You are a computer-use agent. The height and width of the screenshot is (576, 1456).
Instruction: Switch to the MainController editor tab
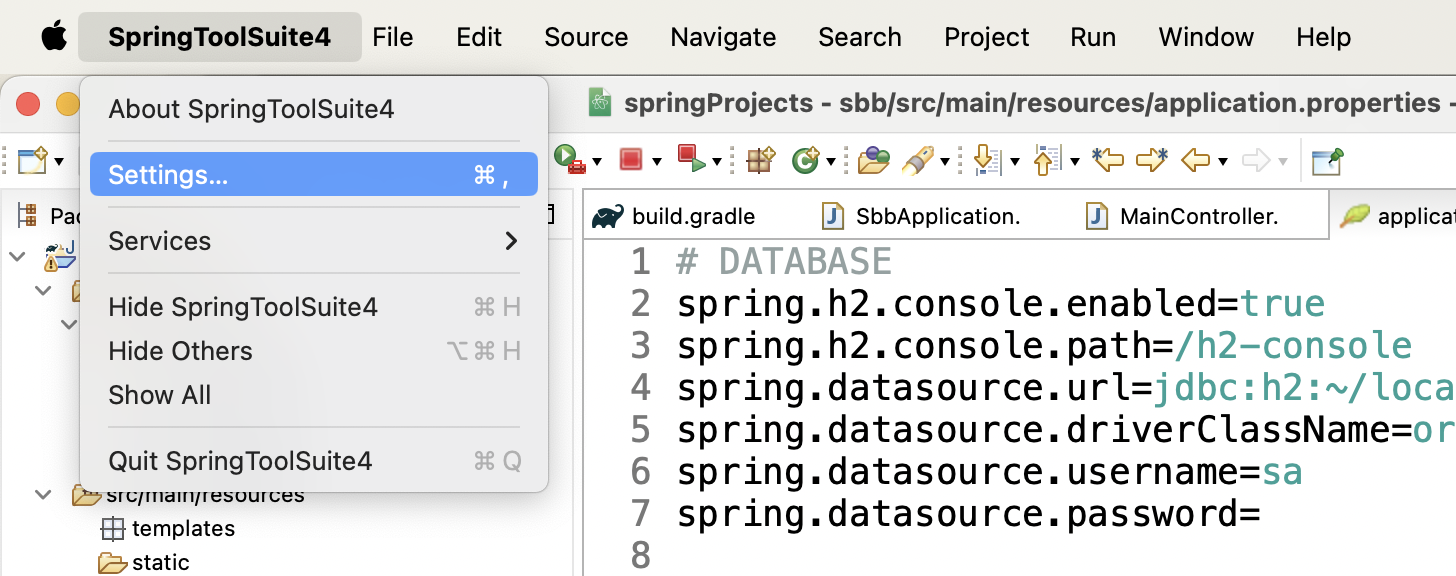pyautogui.click(x=1184, y=216)
